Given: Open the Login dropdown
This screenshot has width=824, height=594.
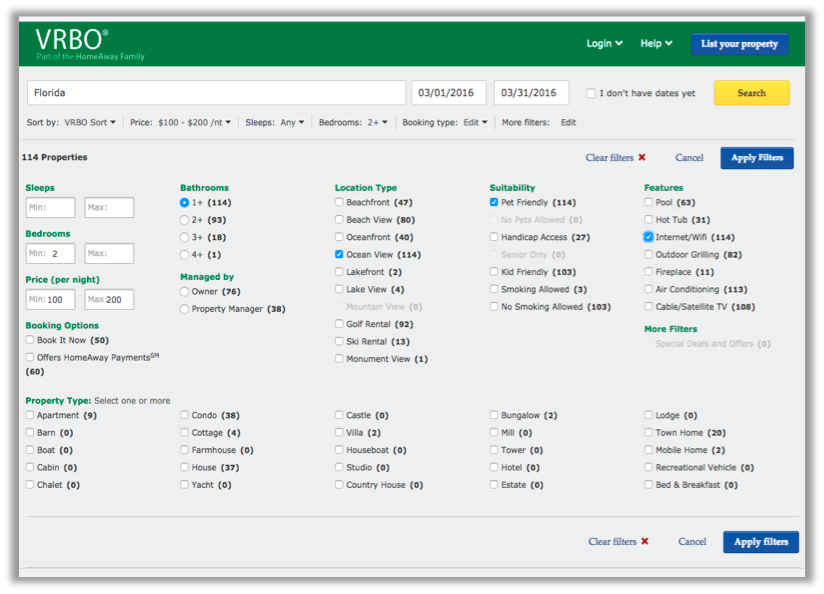Looking at the screenshot, I should pos(604,43).
